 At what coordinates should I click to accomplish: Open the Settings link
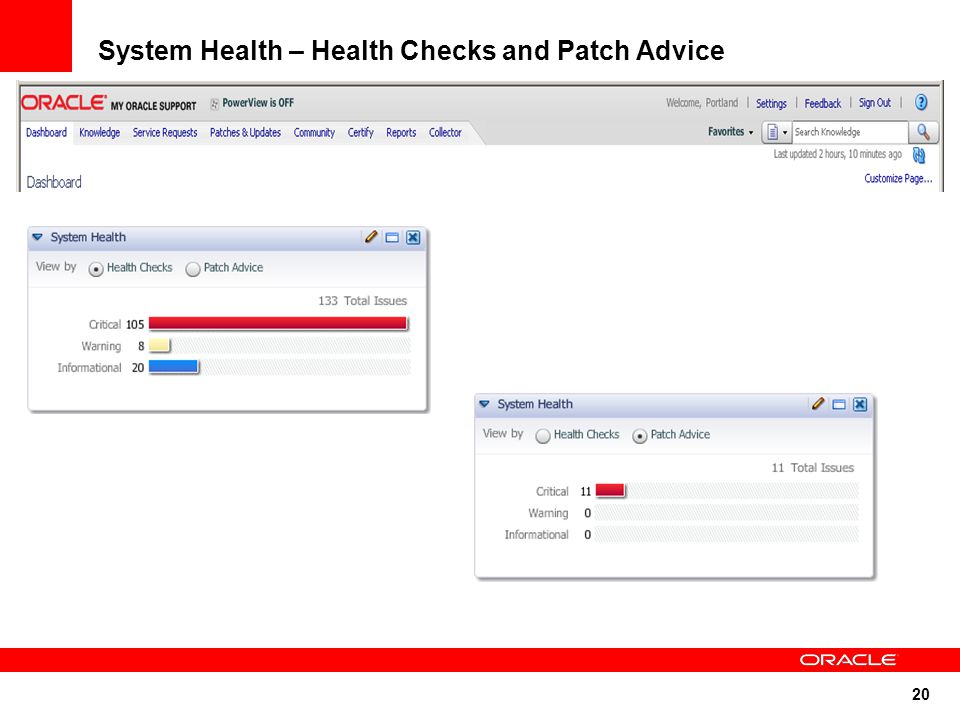pos(771,103)
